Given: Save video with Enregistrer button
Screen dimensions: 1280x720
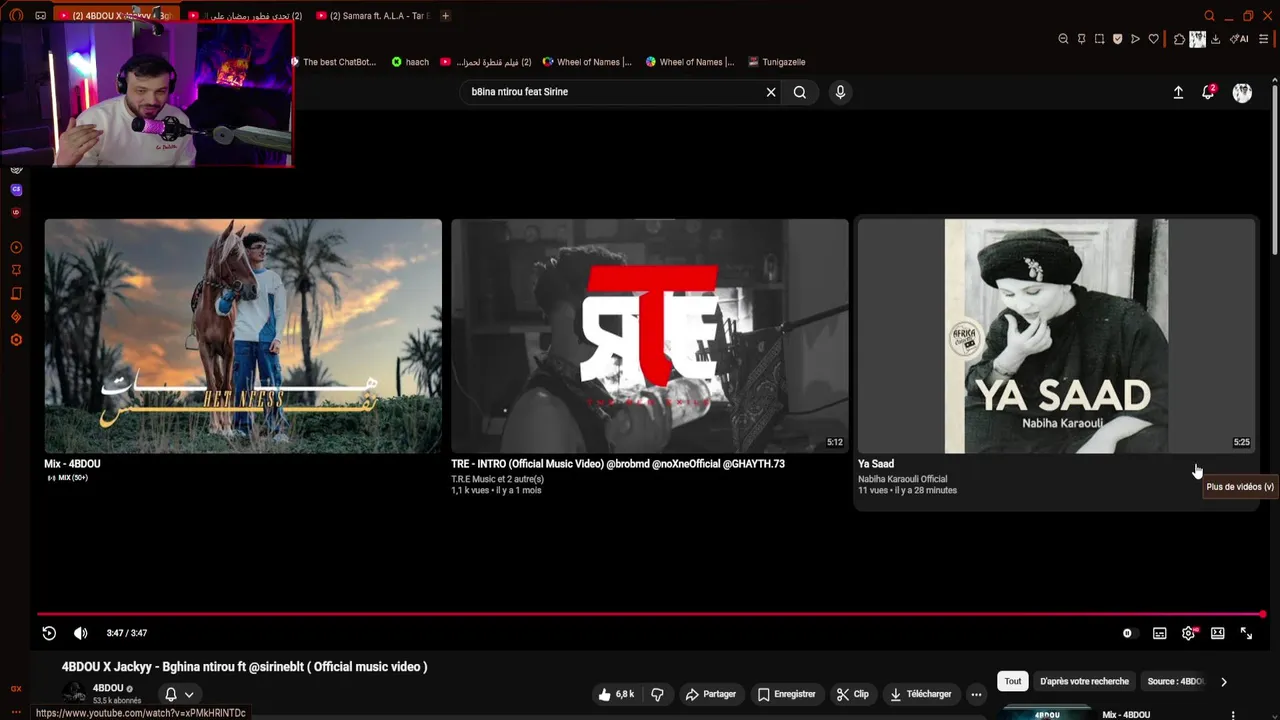Looking at the screenshot, I should click(x=786, y=694).
